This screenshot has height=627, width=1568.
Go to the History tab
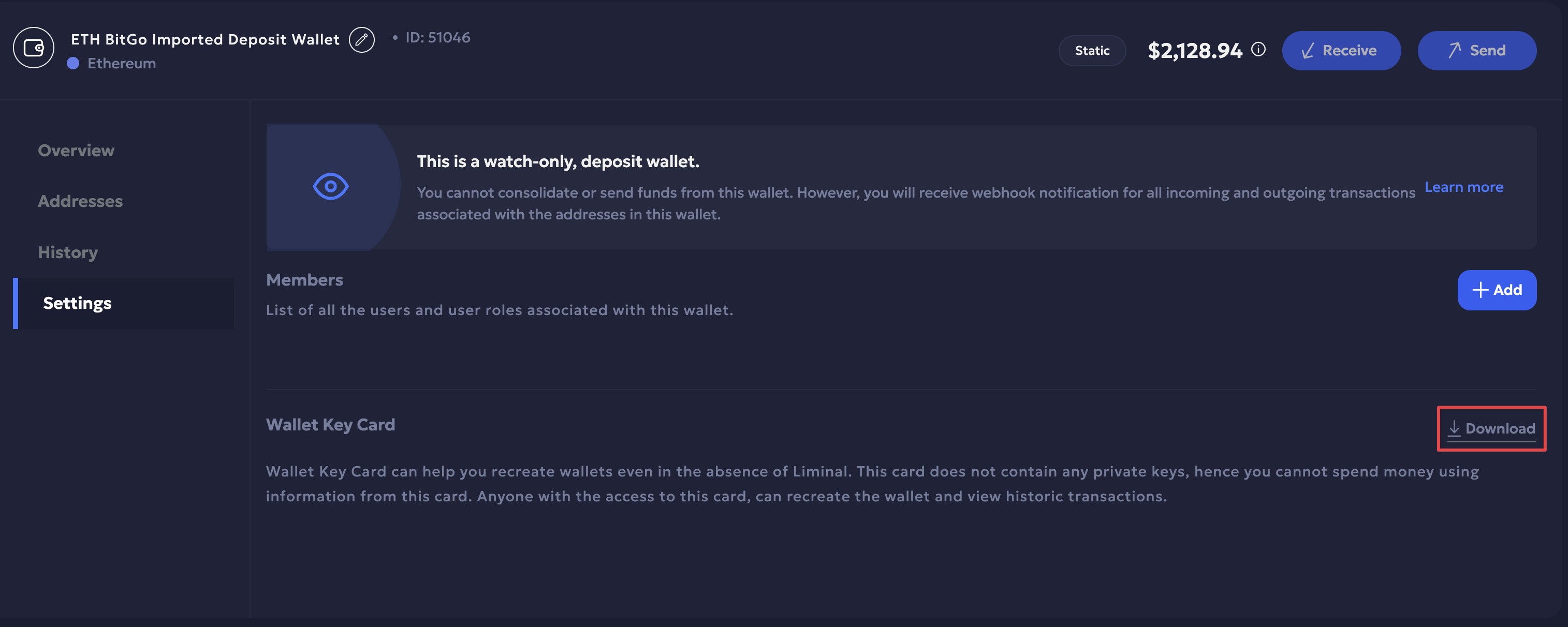68,252
